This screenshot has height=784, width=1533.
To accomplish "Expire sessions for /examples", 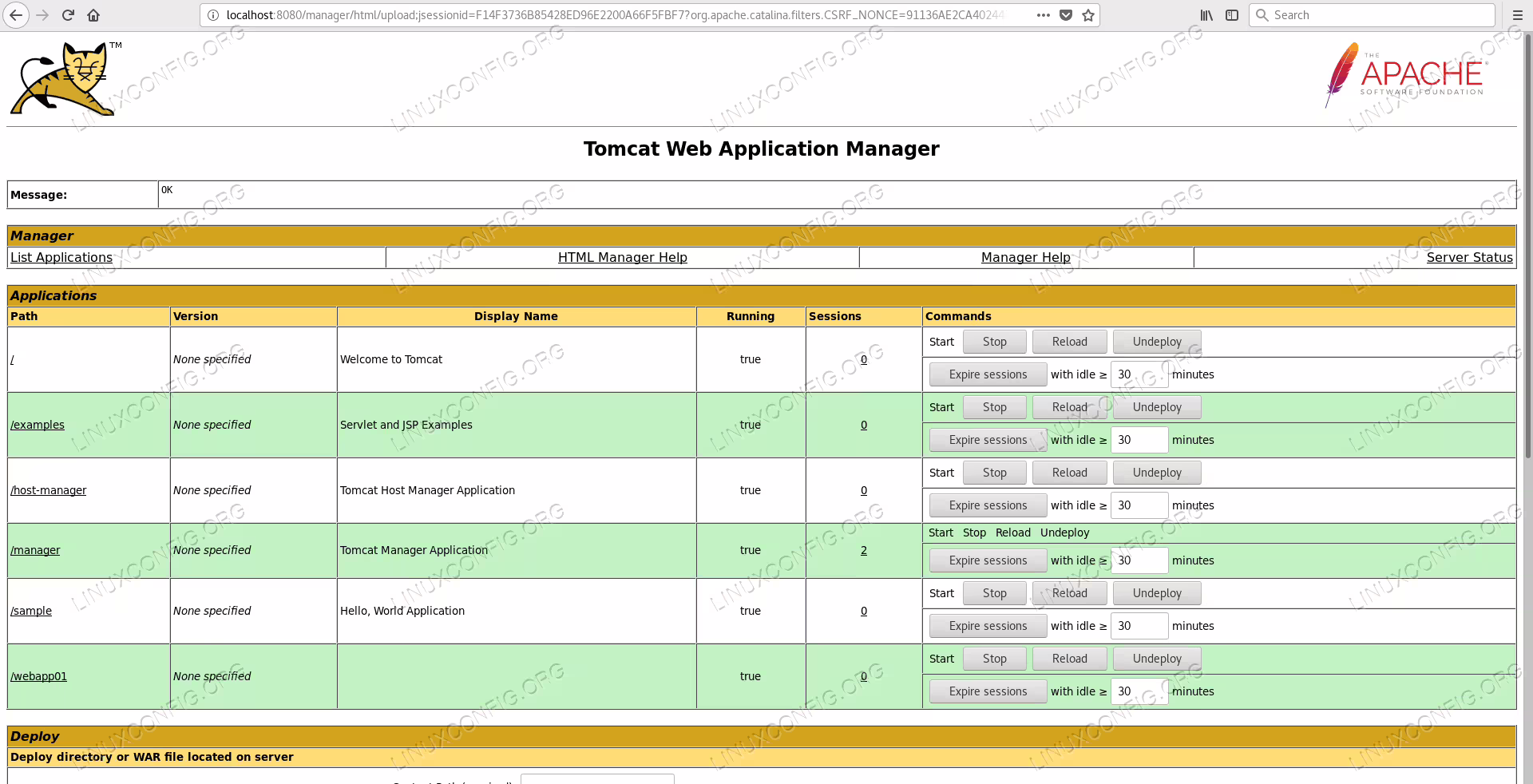I will 988,440.
